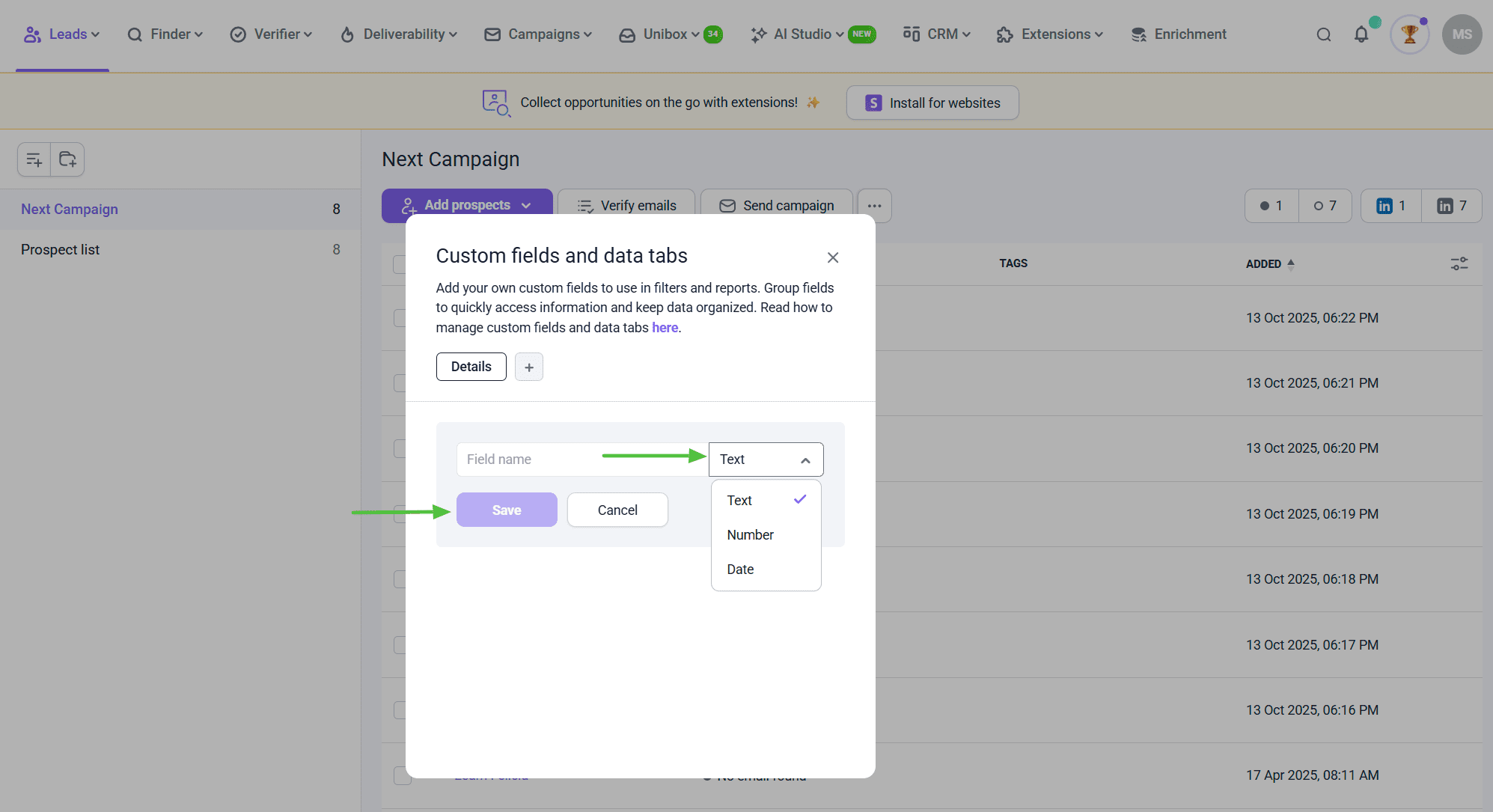Click the Save button

(507, 510)
